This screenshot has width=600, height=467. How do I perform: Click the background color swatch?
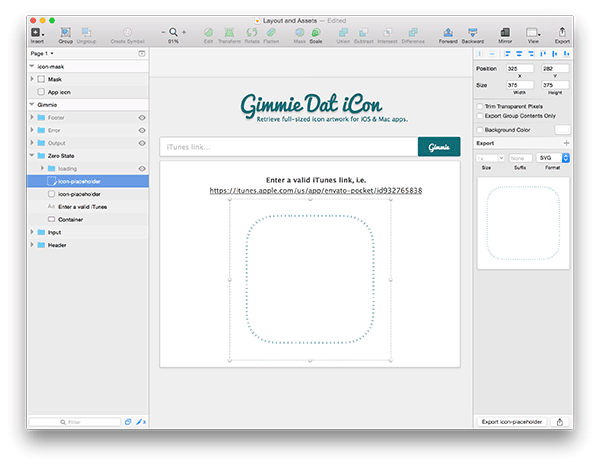(562, 129)
